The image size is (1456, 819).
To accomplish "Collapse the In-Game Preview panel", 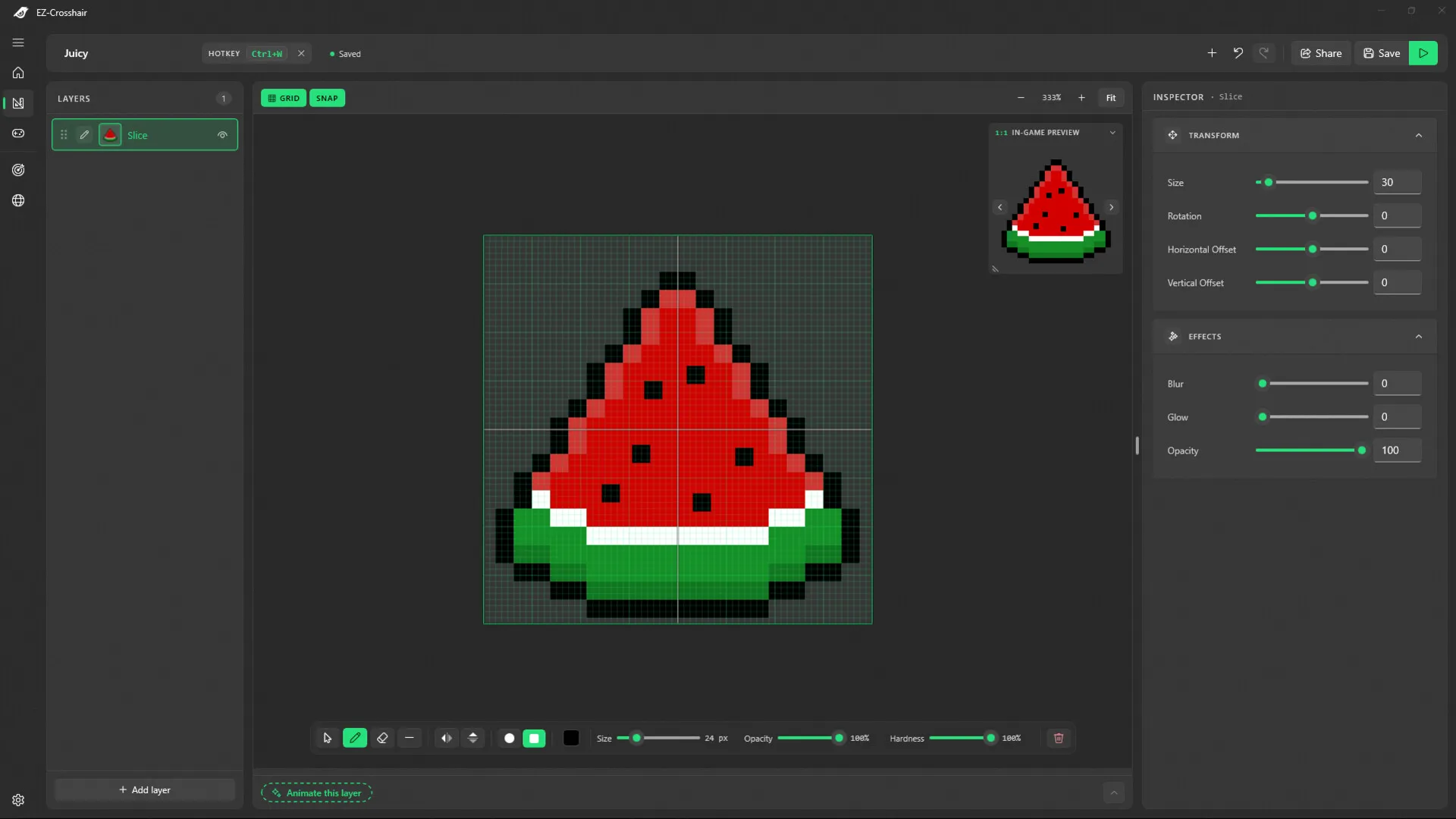I will pyautogui.click(x=1112, y=132).
